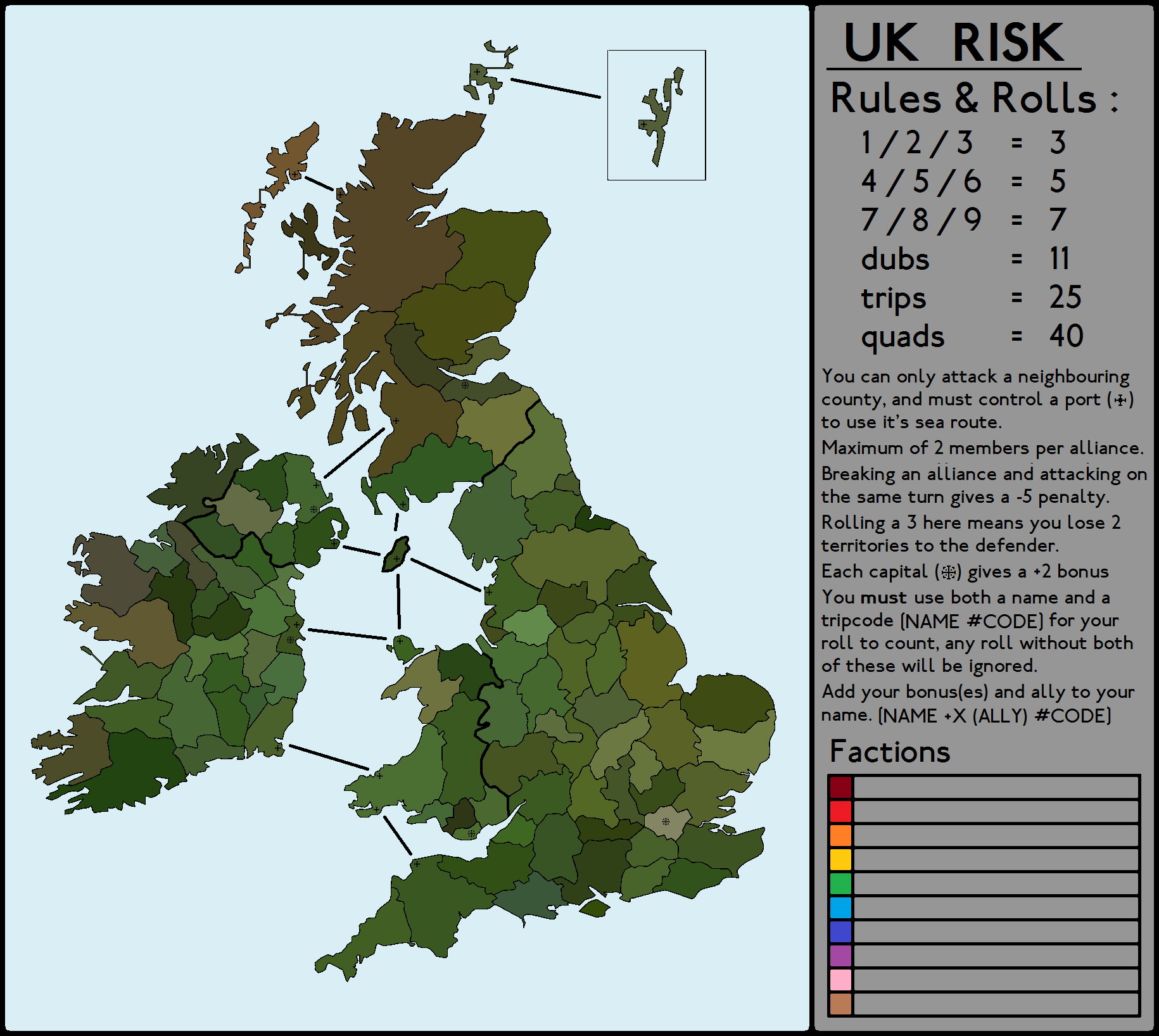Screen dimensions: 1159x1036
Task: Select the Ayrshire port icon on Scotland's west coast
Action: 396,420
